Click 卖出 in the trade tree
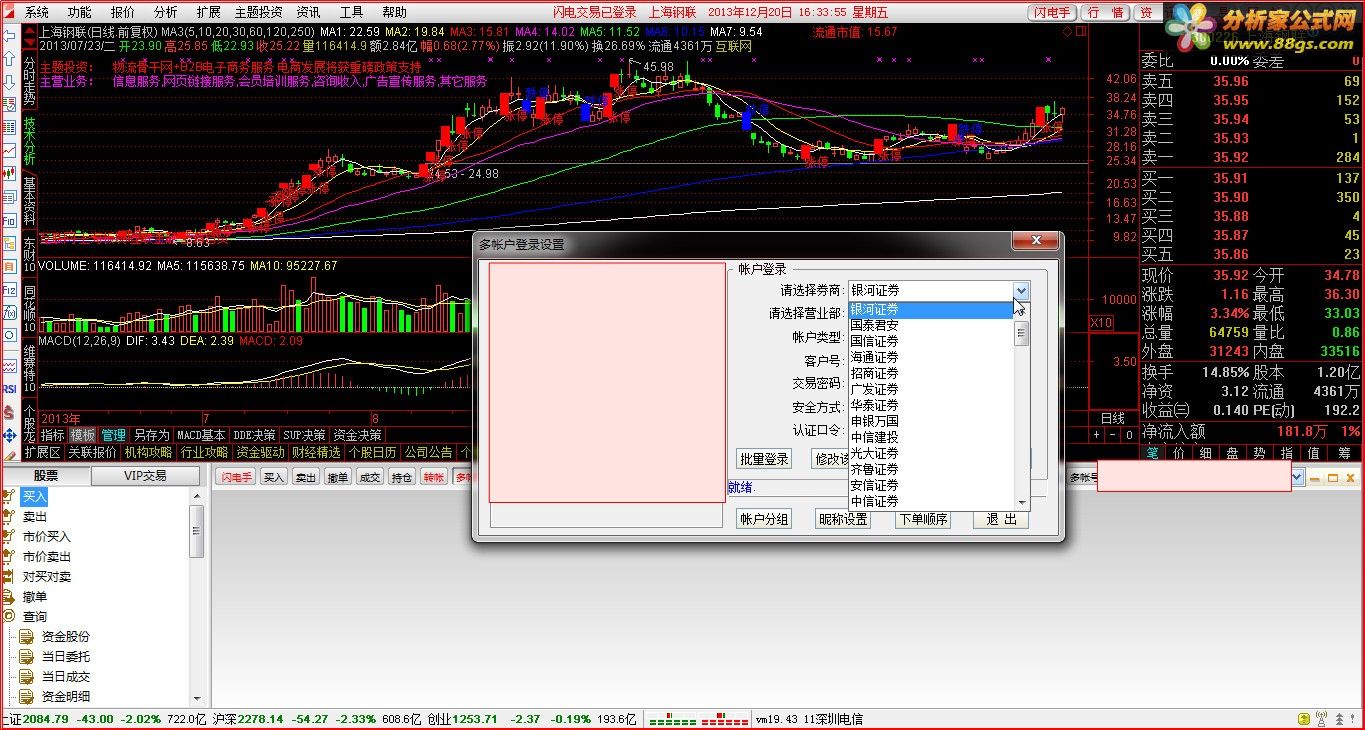 point(35,516)
